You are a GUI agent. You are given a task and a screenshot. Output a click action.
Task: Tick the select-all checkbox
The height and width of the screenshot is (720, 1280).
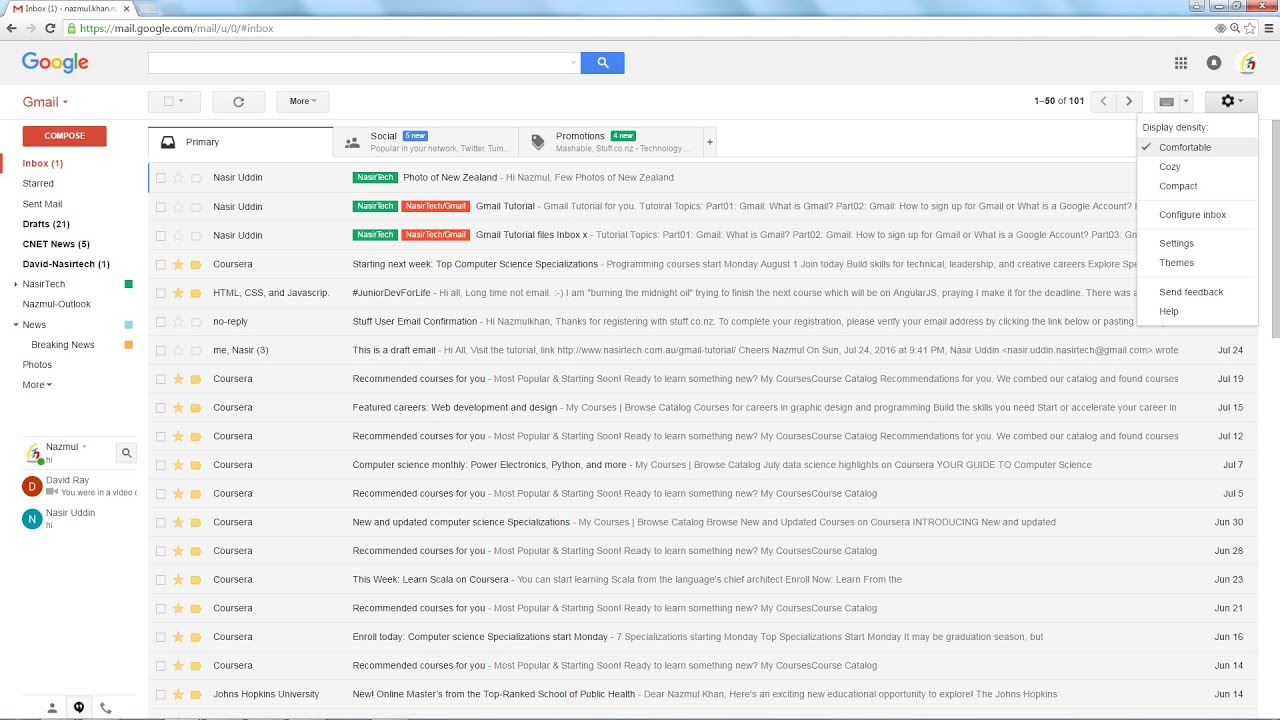point(168,101)
